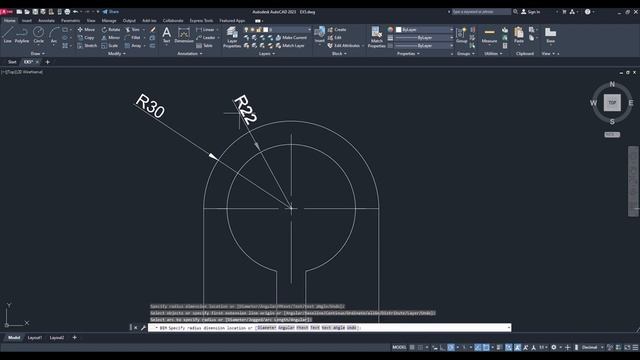The image size is (640, 360).
Task: Open the ByLayer linetype dropdown
Action: (424, 46)
